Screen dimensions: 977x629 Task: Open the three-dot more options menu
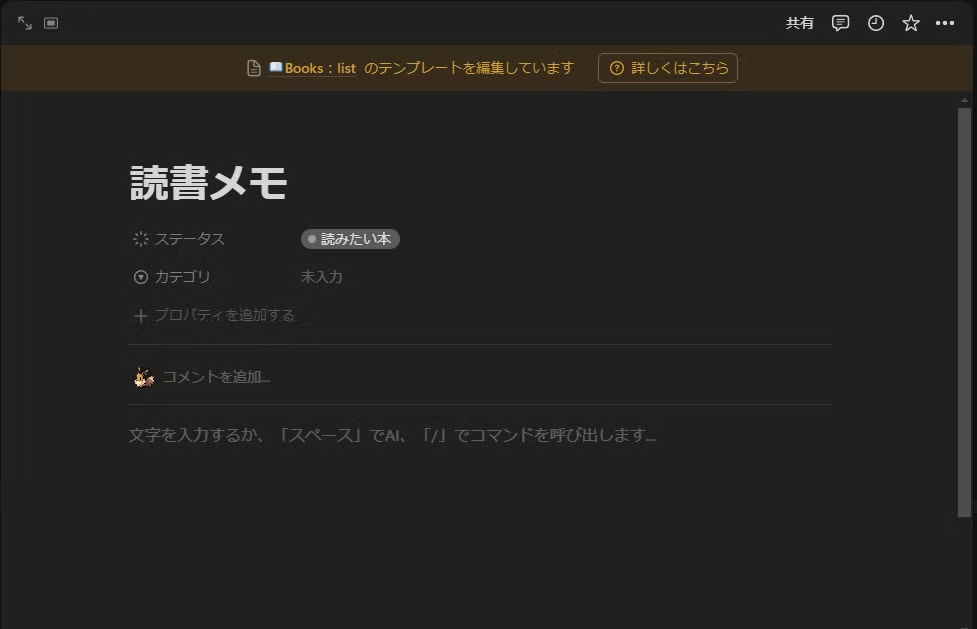point(945,23)
